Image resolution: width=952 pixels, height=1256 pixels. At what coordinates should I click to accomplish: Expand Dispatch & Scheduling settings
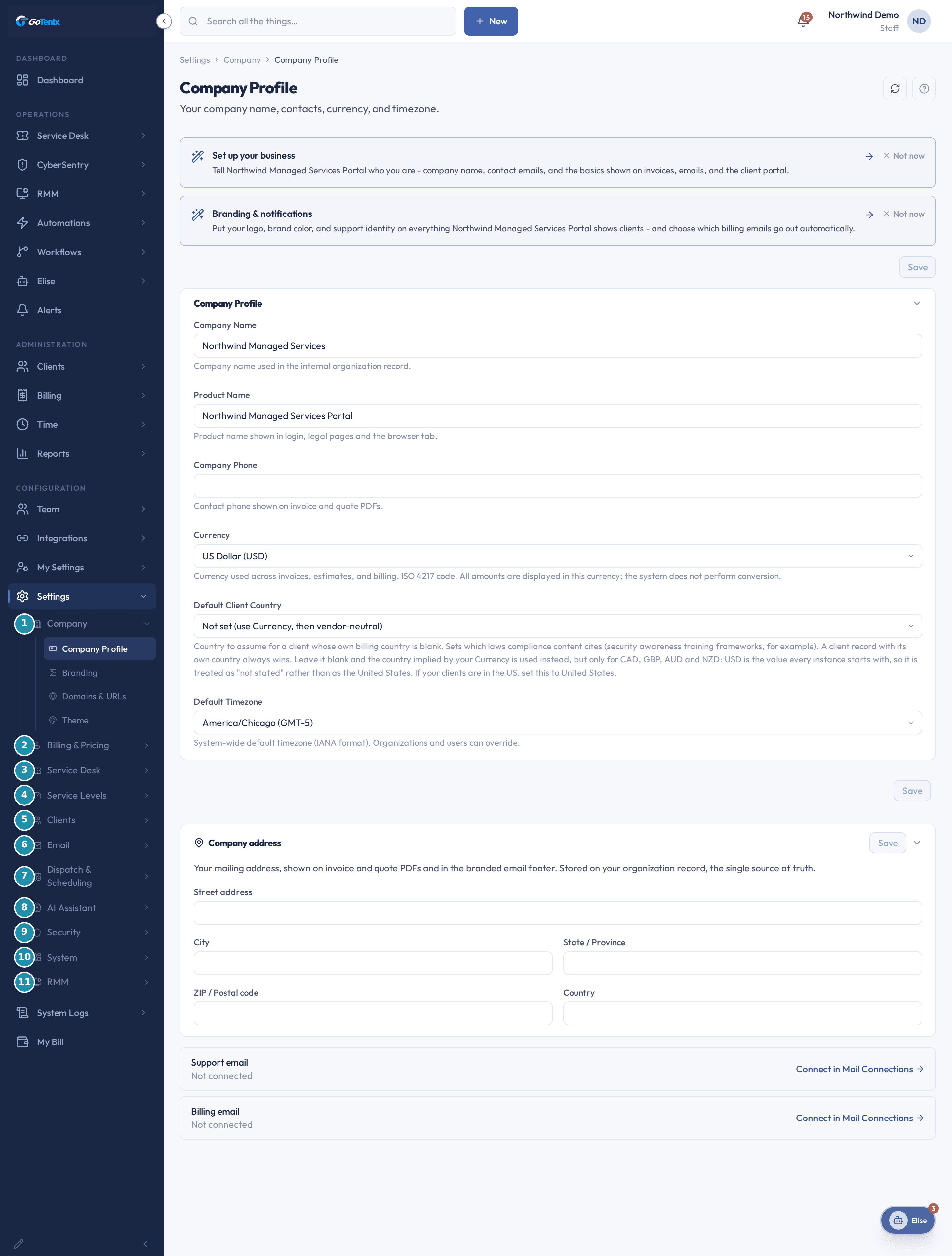coord(93,876)
